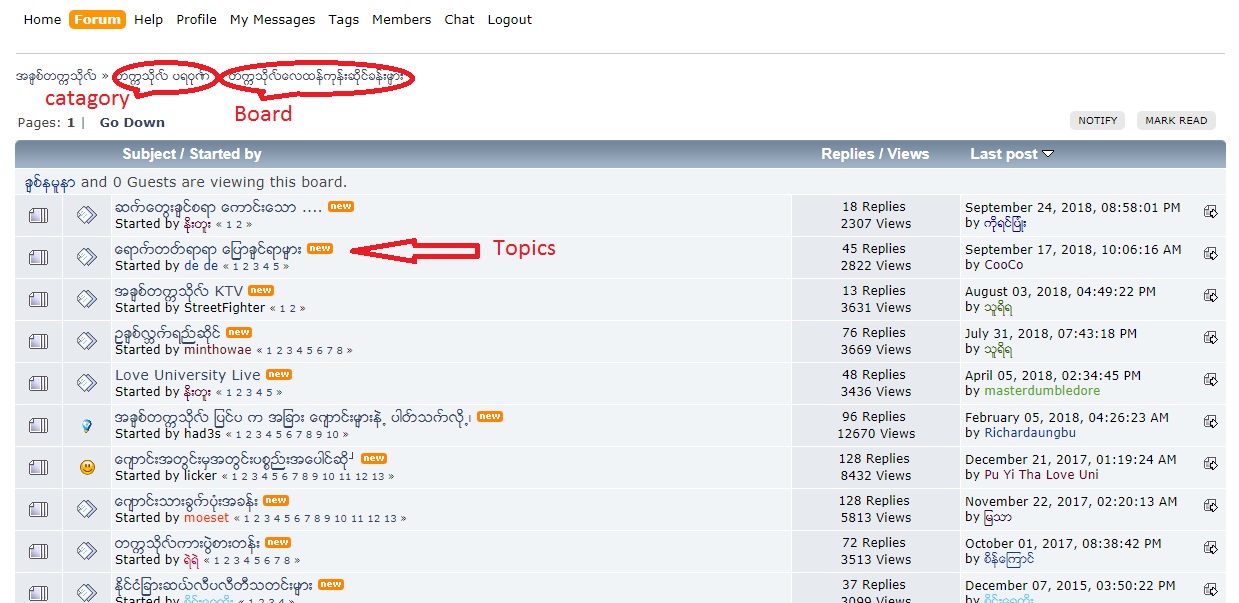The image size is (1239, 603).
Task: Click message icon in moeset's topic row
Action: click(87, 509)
